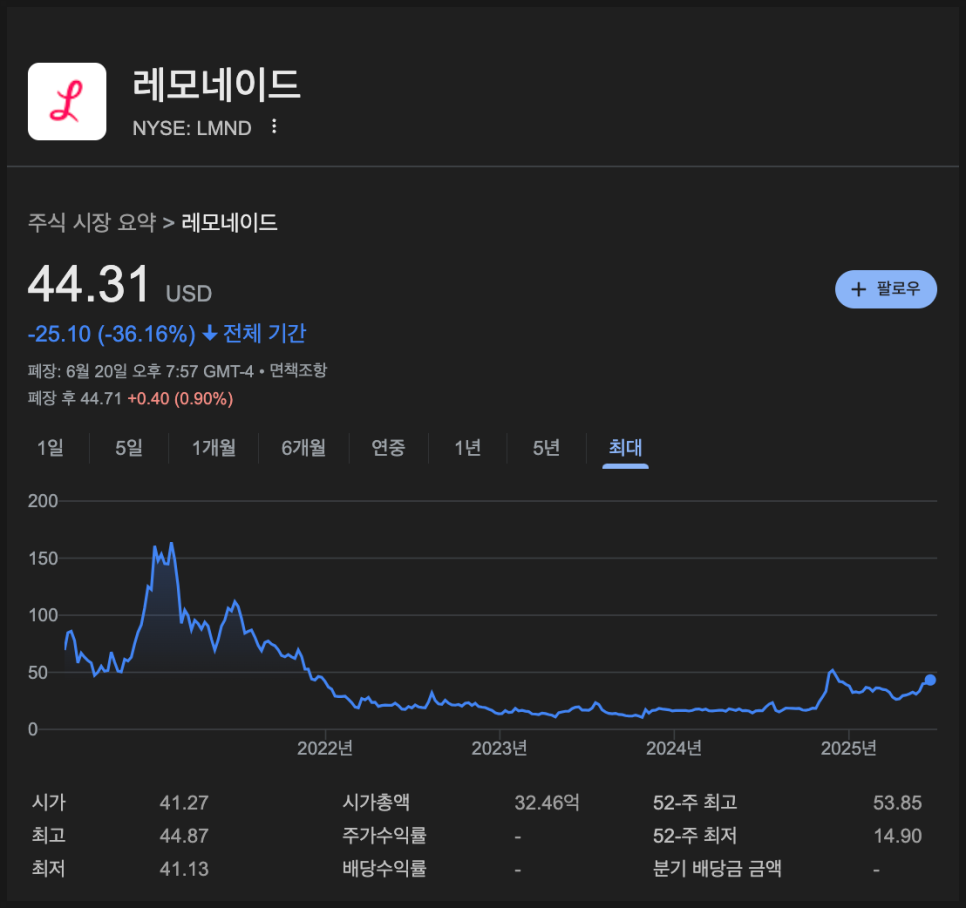Select the 연중 (YTD) tab
Image resolution: width=966 pixels, height=908 pixels.
pyautogui.click(x=388, y=447)
